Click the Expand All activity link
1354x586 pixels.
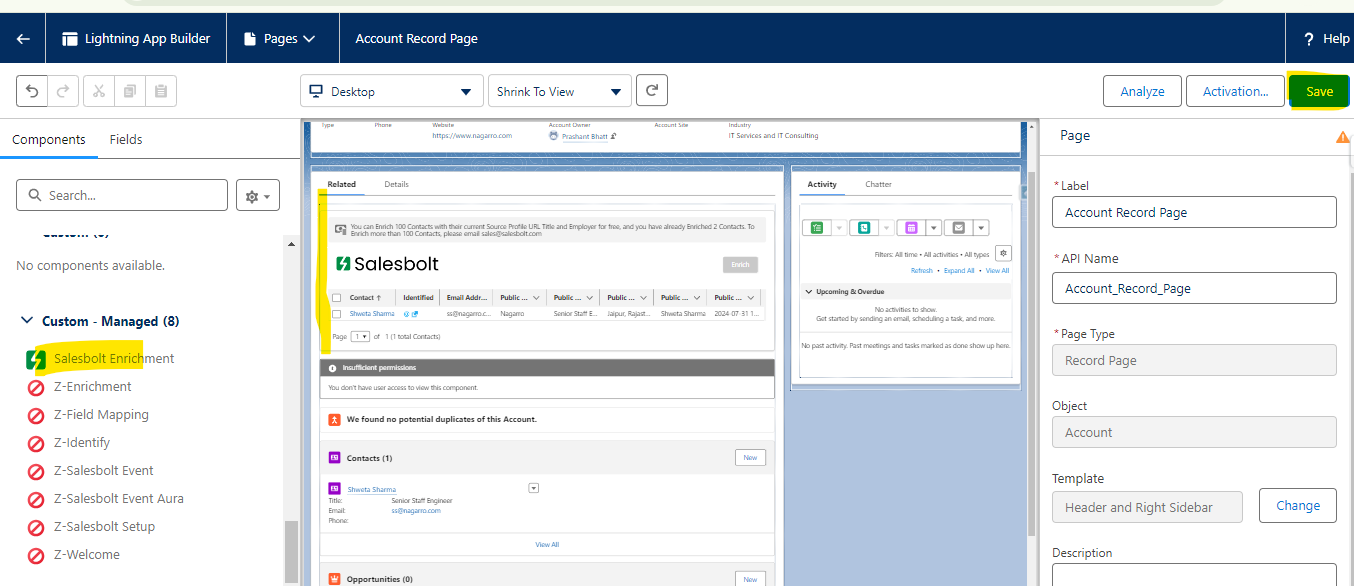pos(959,271)
